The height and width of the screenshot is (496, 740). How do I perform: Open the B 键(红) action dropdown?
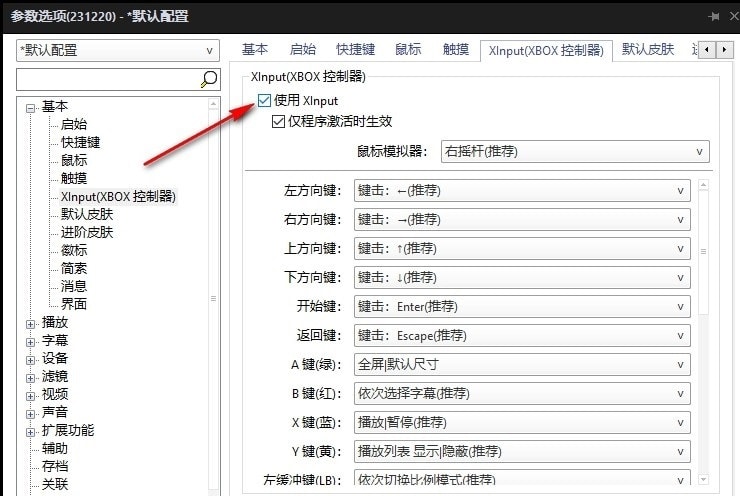pos(522,394)
